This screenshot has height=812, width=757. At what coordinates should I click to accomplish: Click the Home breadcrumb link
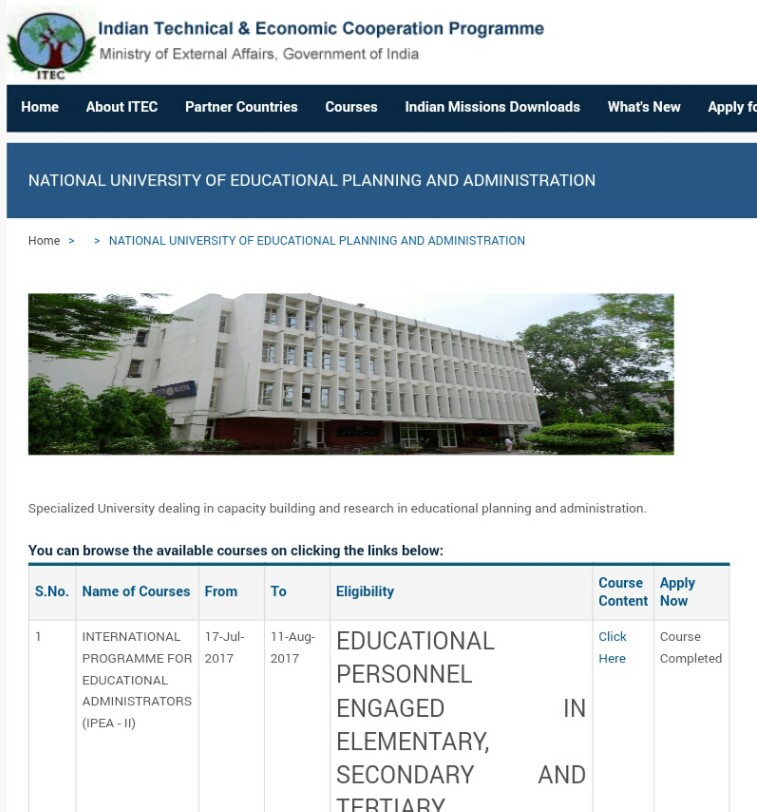(x=44, y=241)
